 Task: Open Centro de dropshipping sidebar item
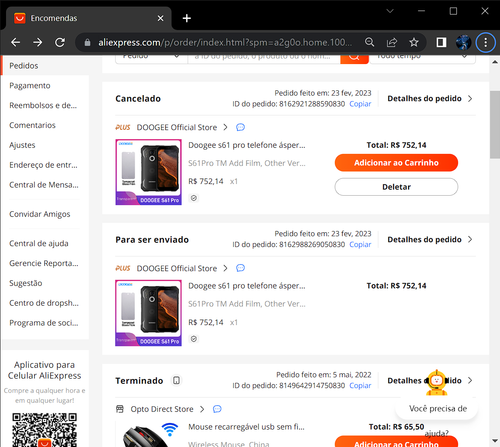pyautogui.click(x=44, y=303)
